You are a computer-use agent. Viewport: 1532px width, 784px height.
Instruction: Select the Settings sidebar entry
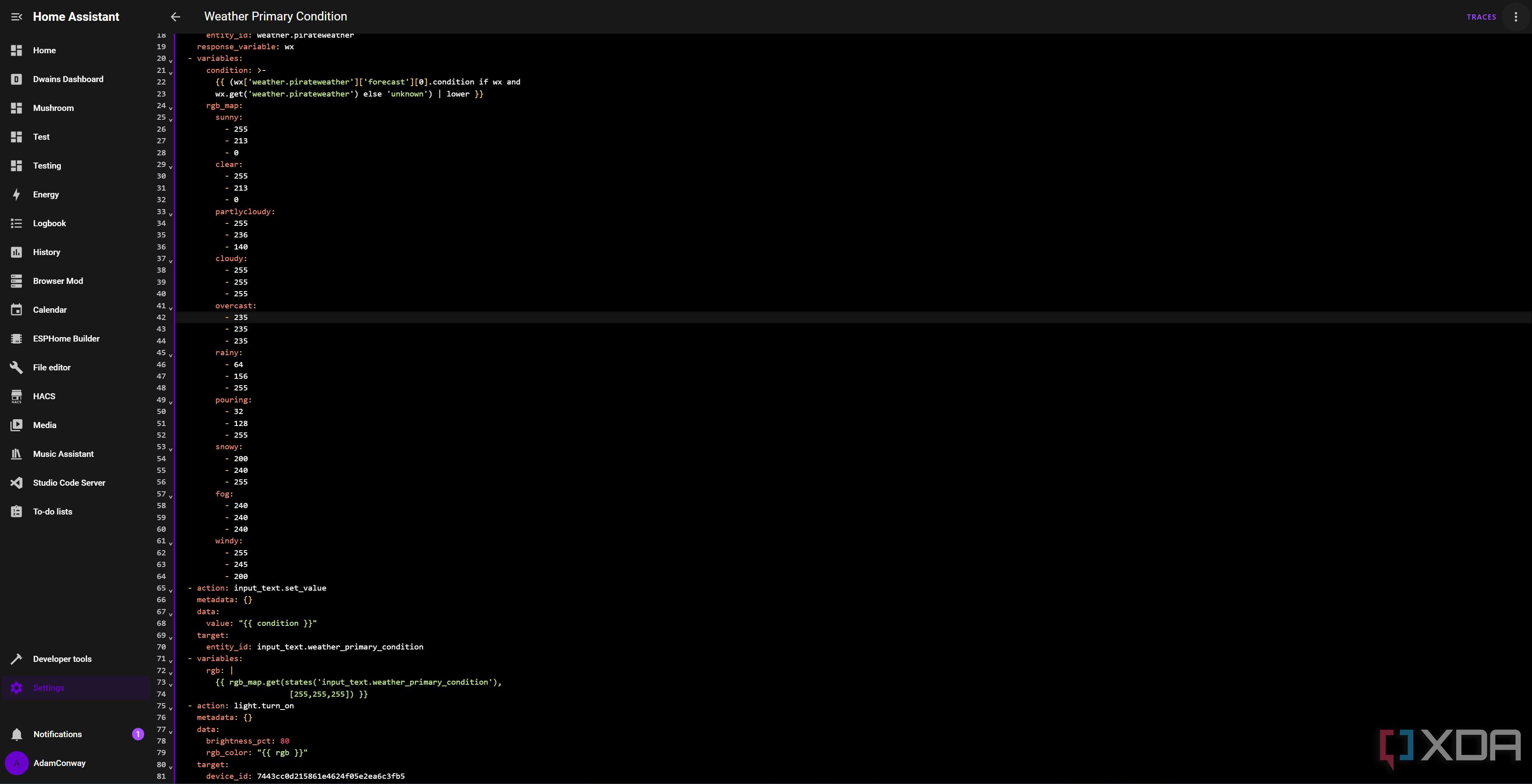tap(76, 688)
